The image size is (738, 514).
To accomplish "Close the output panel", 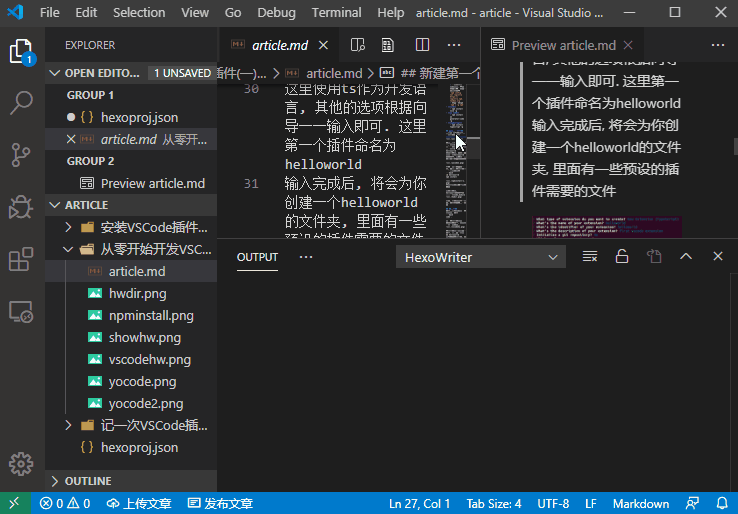I will [x=718, y=257].
